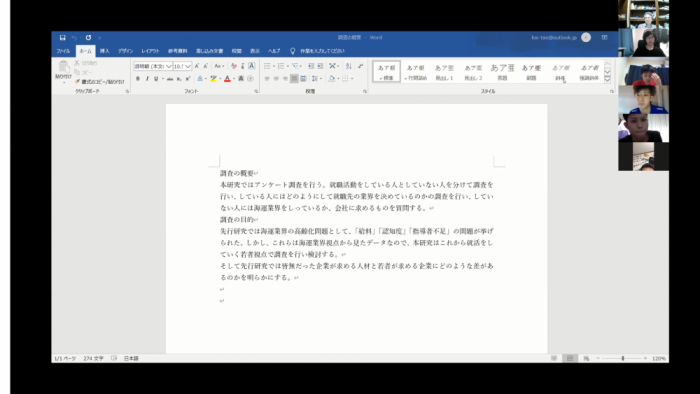The image size is (700, 394).
Task: Click the line spacing icon
Action: point(315,79)
